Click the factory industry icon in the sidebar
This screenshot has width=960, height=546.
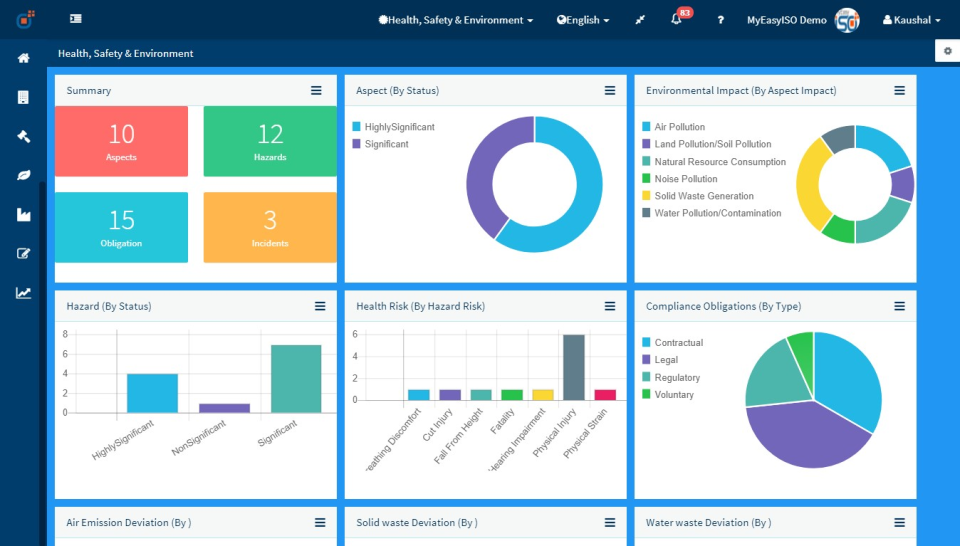[23, 214]
